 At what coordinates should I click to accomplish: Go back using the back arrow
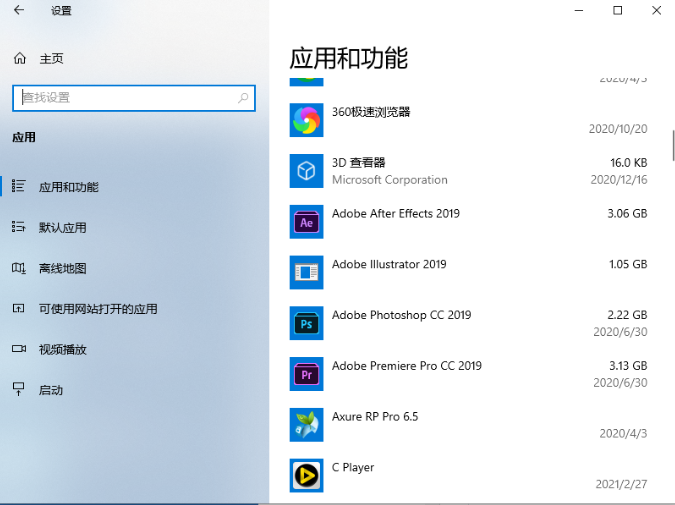click(19, 11)
